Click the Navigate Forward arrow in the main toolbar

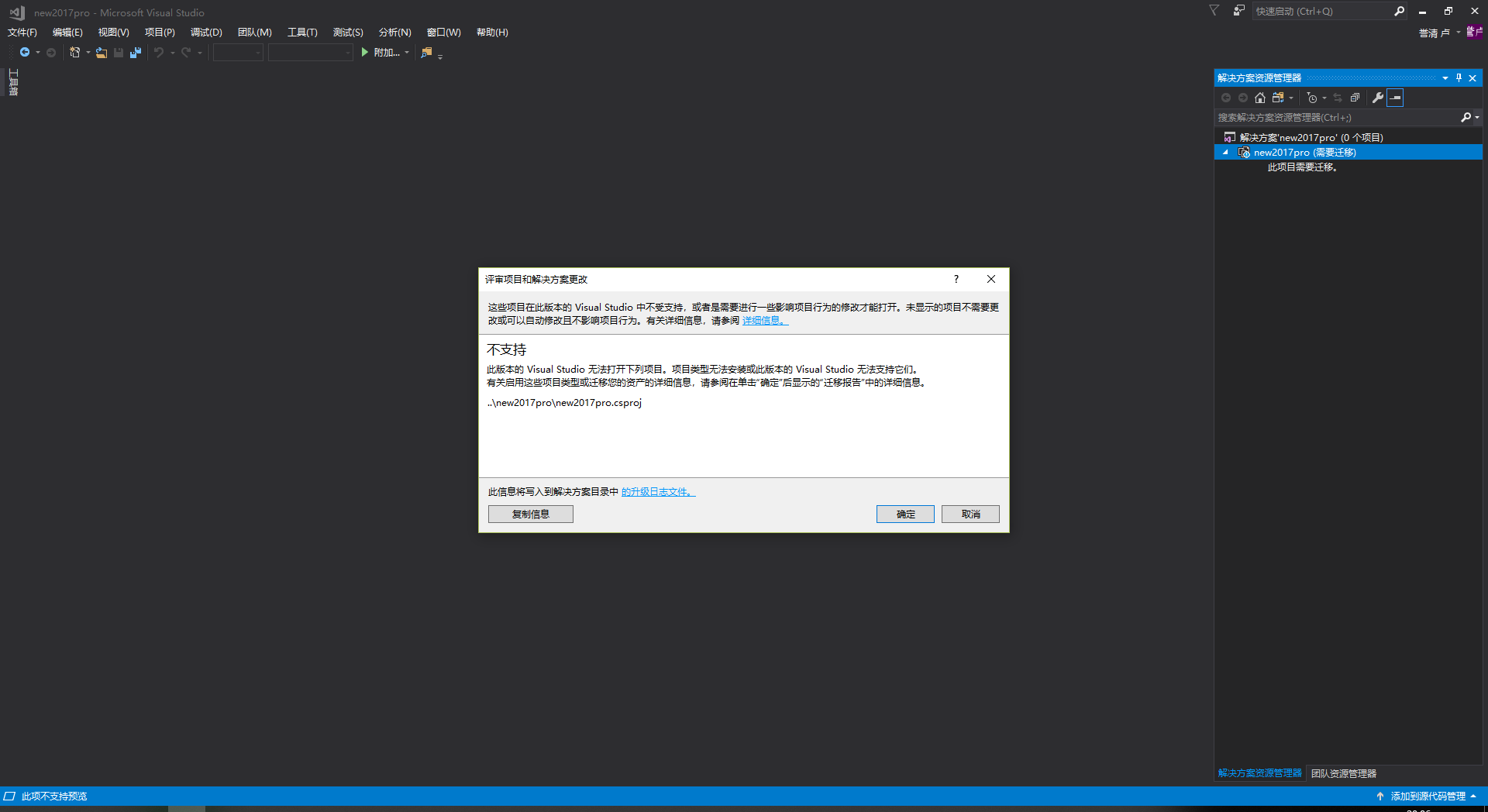(x=51, y=53)
